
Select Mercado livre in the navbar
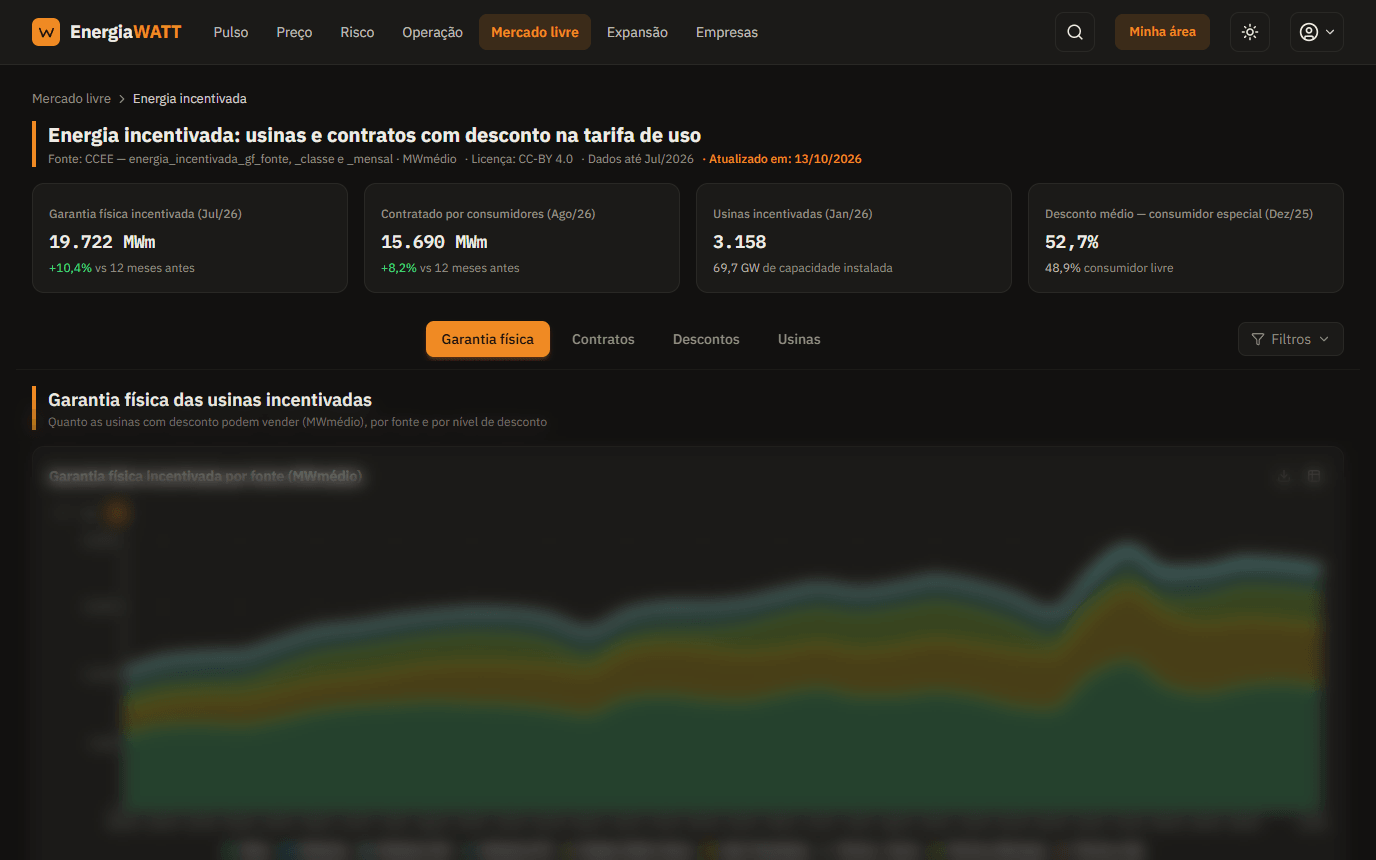coord(535,32)
